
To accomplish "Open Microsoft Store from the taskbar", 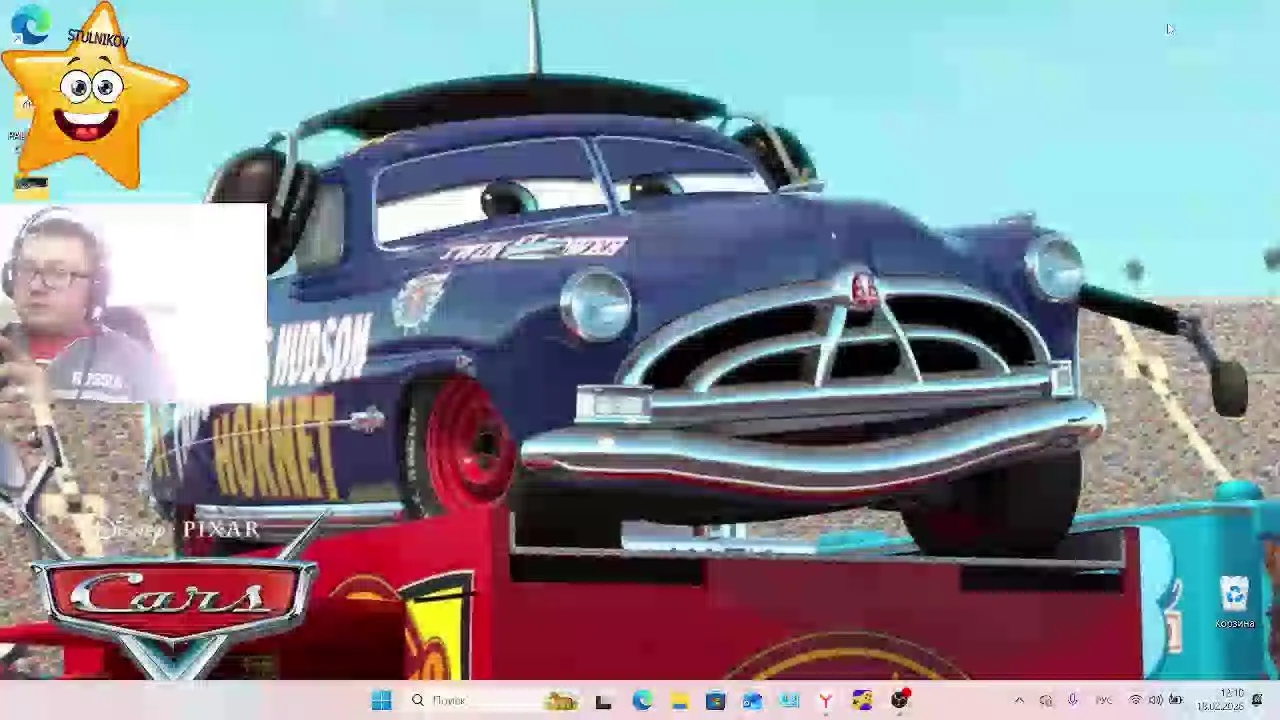I will (x=715, y=701).
